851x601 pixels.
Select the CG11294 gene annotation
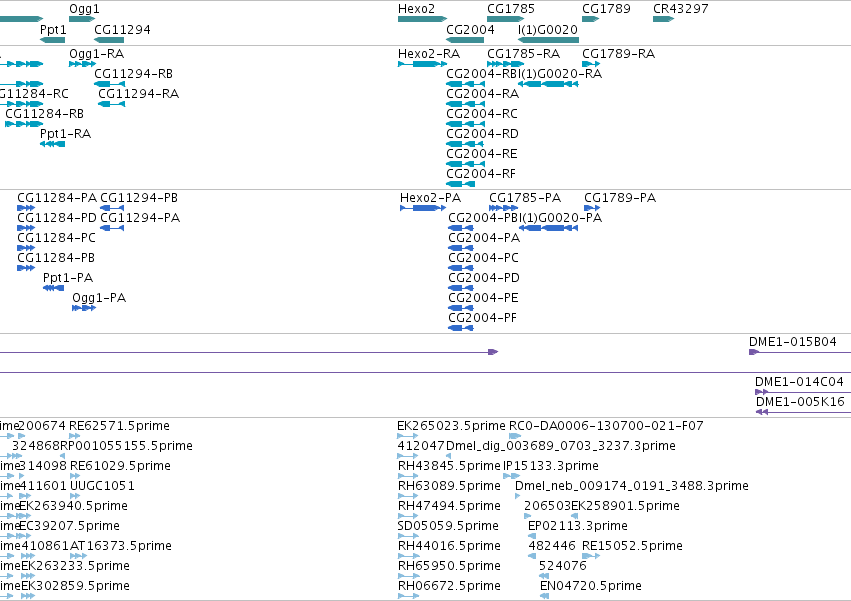click(x=109, y=40)
